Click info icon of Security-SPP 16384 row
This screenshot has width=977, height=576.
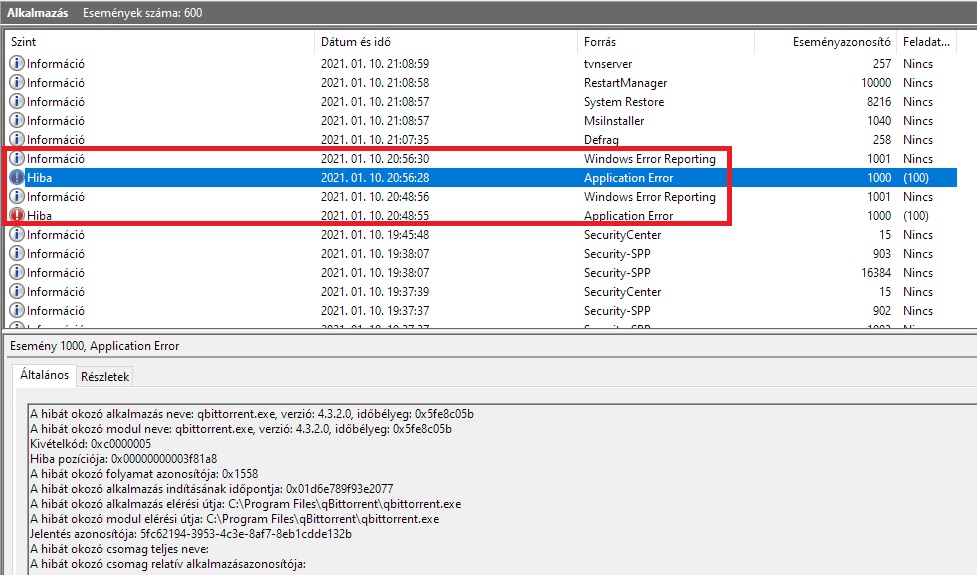point(17,272)
